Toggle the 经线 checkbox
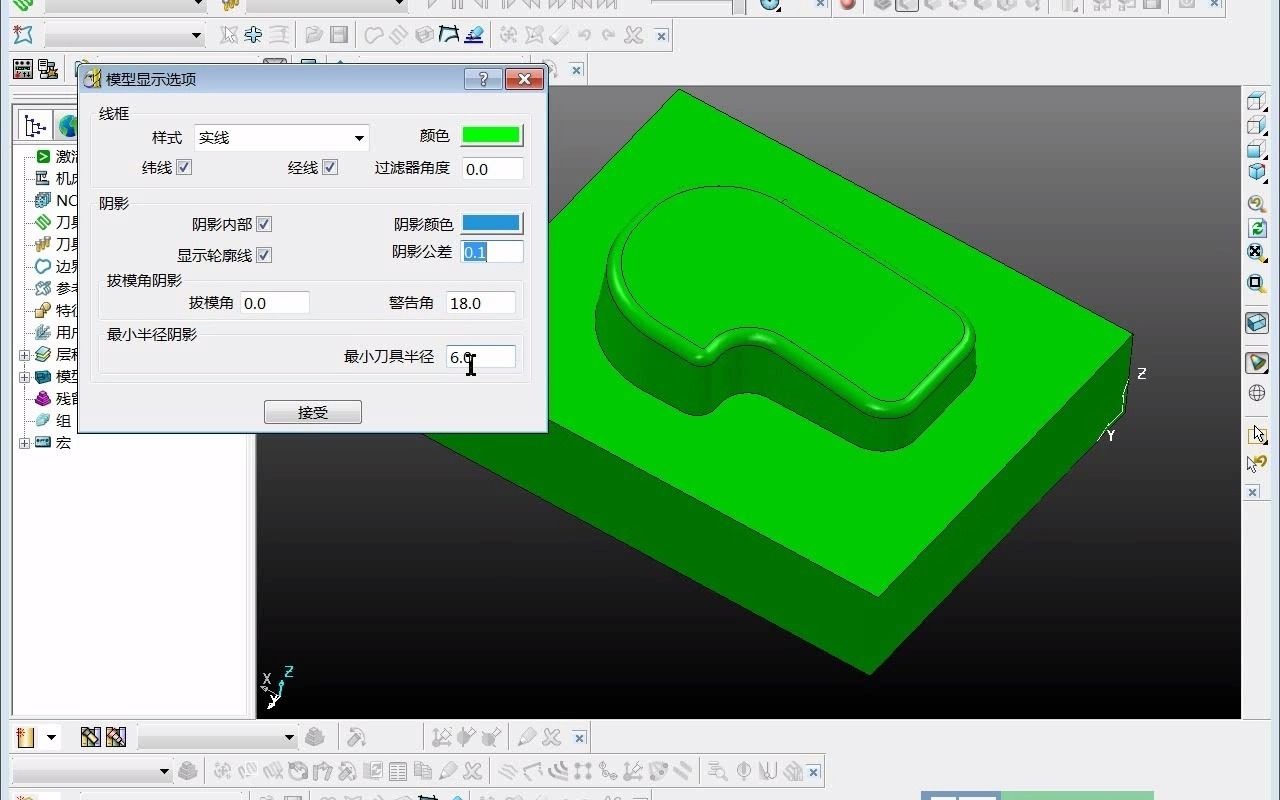 click(330, 167)
